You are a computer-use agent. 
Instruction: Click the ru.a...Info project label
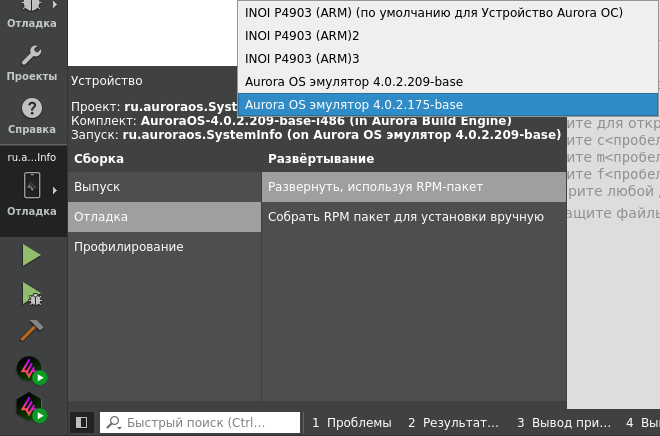32,157
